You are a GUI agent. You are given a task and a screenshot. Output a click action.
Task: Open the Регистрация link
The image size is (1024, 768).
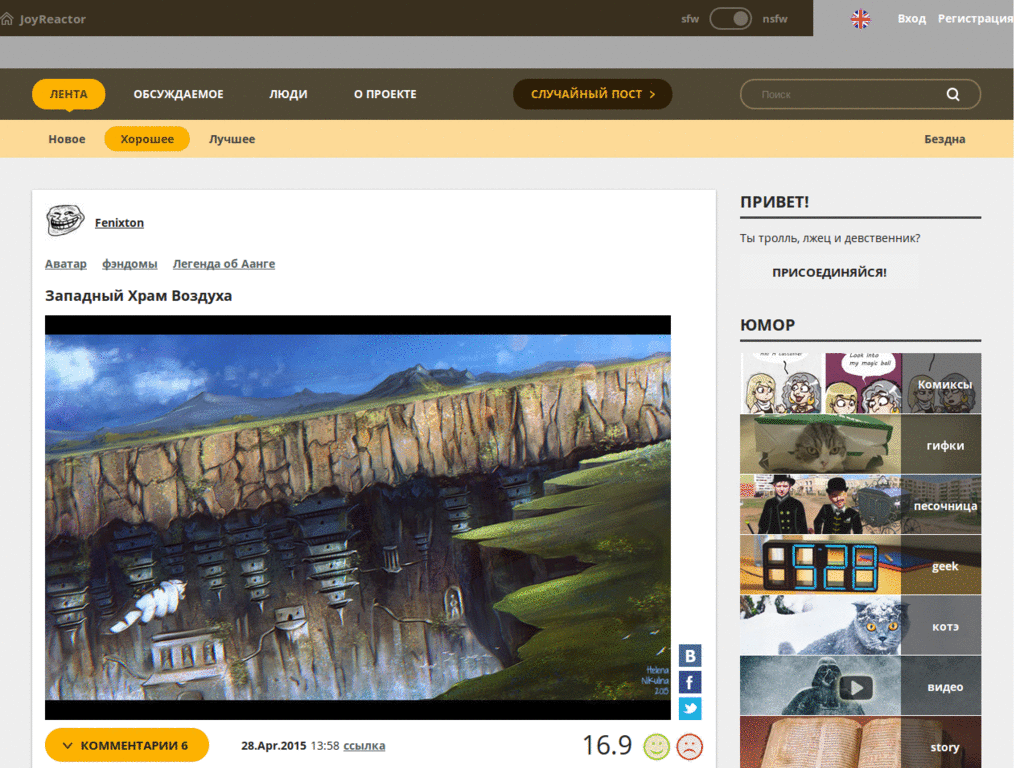click(975, 19)
